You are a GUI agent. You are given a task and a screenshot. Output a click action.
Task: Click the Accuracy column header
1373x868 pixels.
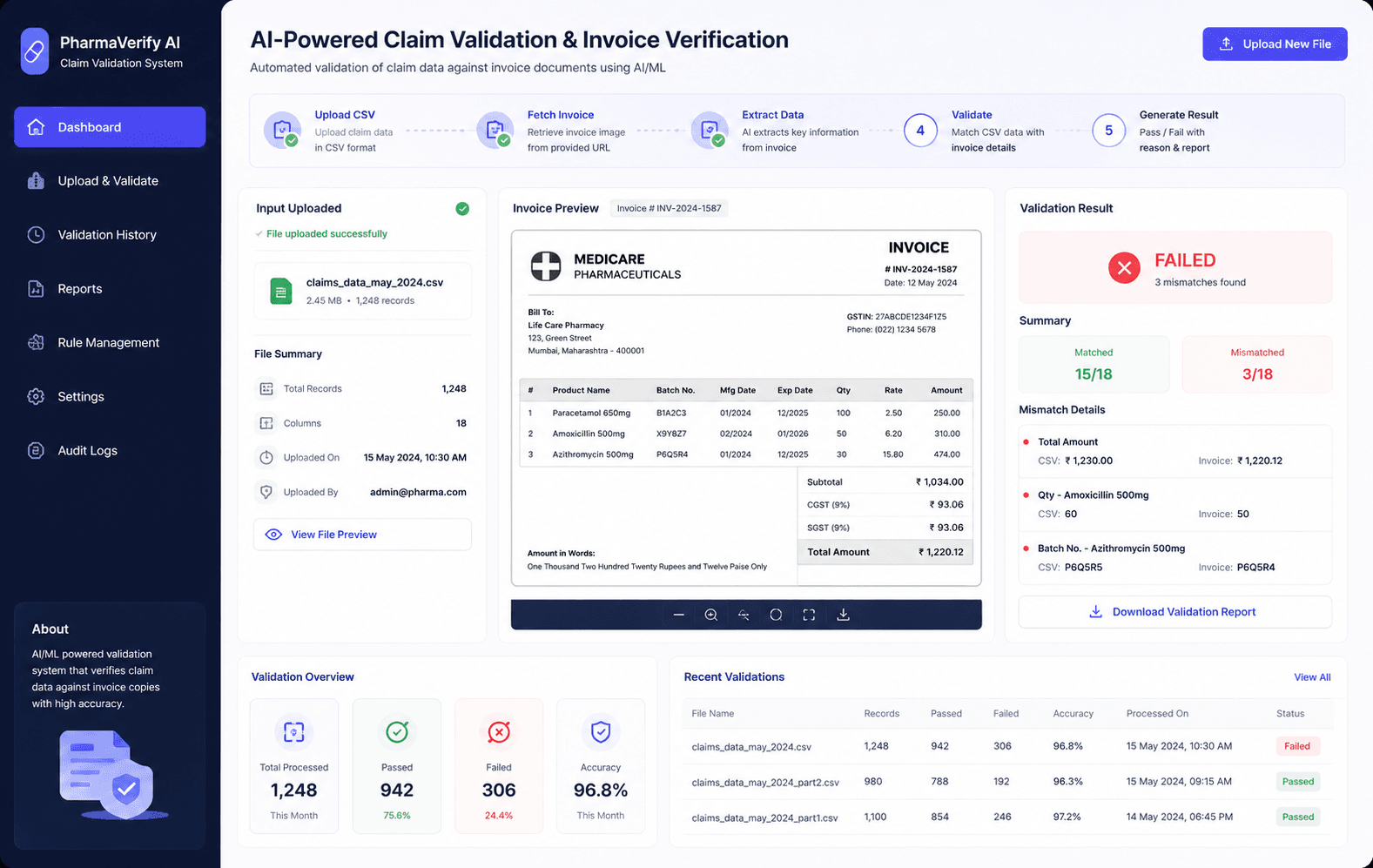pos(1073,714)
